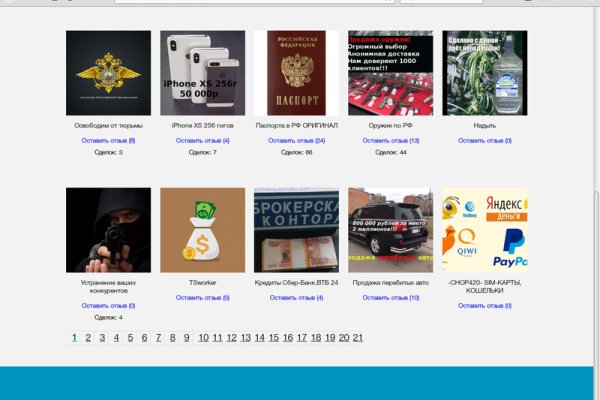Click review link under 'Надыть' listing

click(485, 140)
